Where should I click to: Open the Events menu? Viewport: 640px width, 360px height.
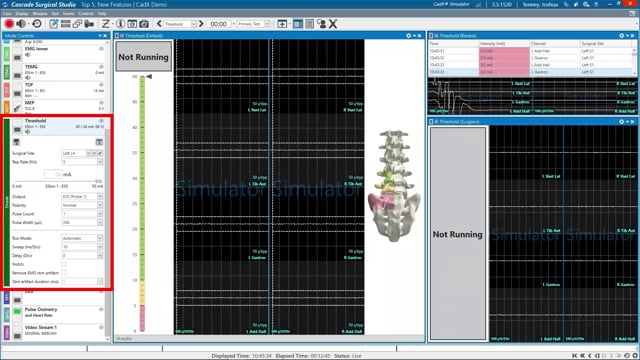click(x=69, y=13)
